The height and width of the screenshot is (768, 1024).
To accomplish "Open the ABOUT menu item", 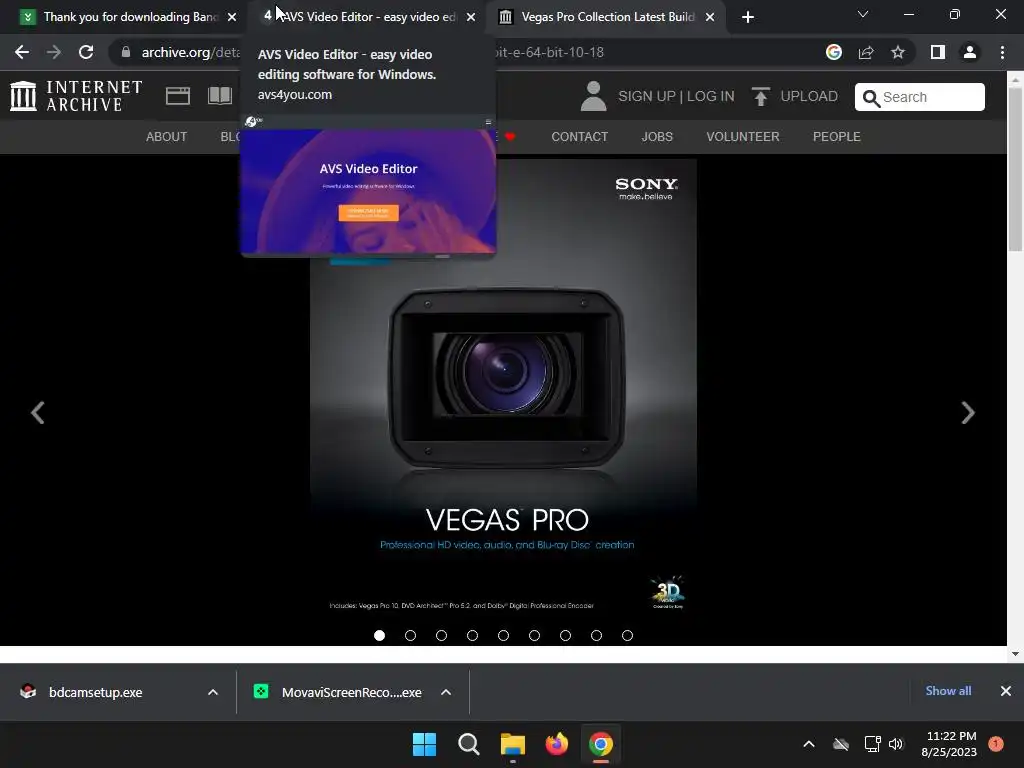I will pos(167,136).
